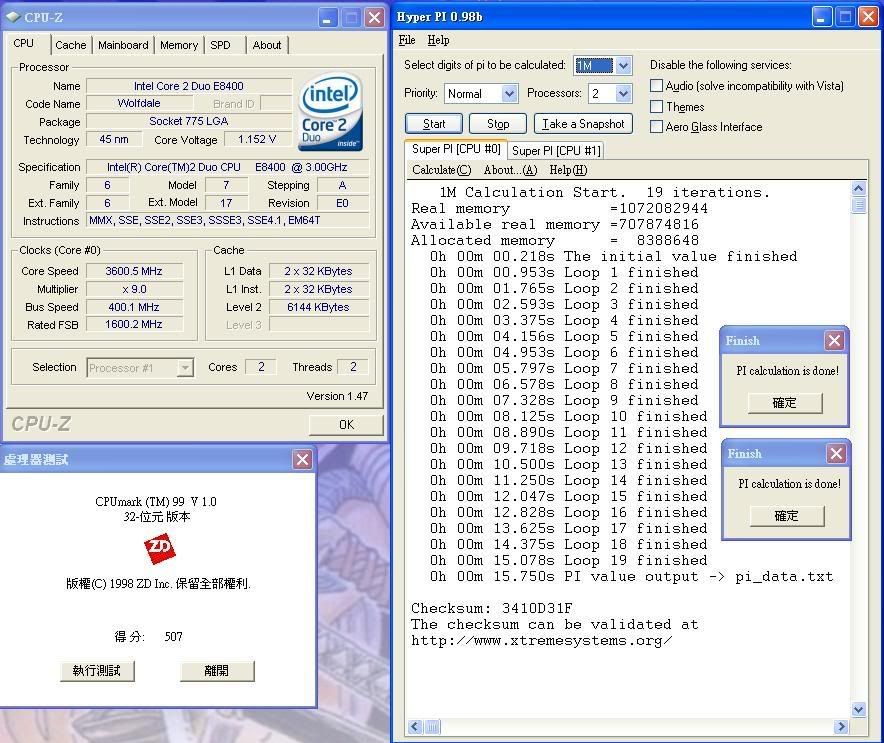Click the Rated FSB value 1600.2 MHz
The height and width of the screenshot is (743, 884).
(x=134, y=325)
